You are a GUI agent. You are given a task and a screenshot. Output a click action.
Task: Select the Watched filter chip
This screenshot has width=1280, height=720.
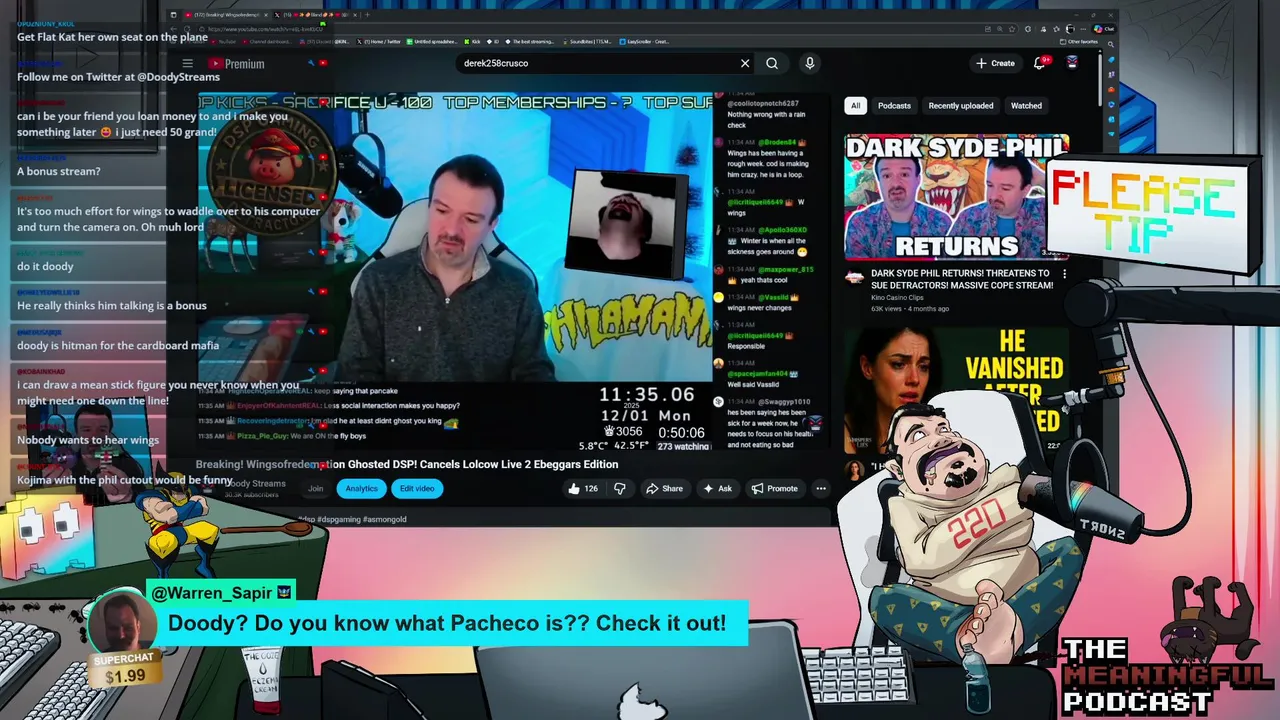(x=1026, y=105)
